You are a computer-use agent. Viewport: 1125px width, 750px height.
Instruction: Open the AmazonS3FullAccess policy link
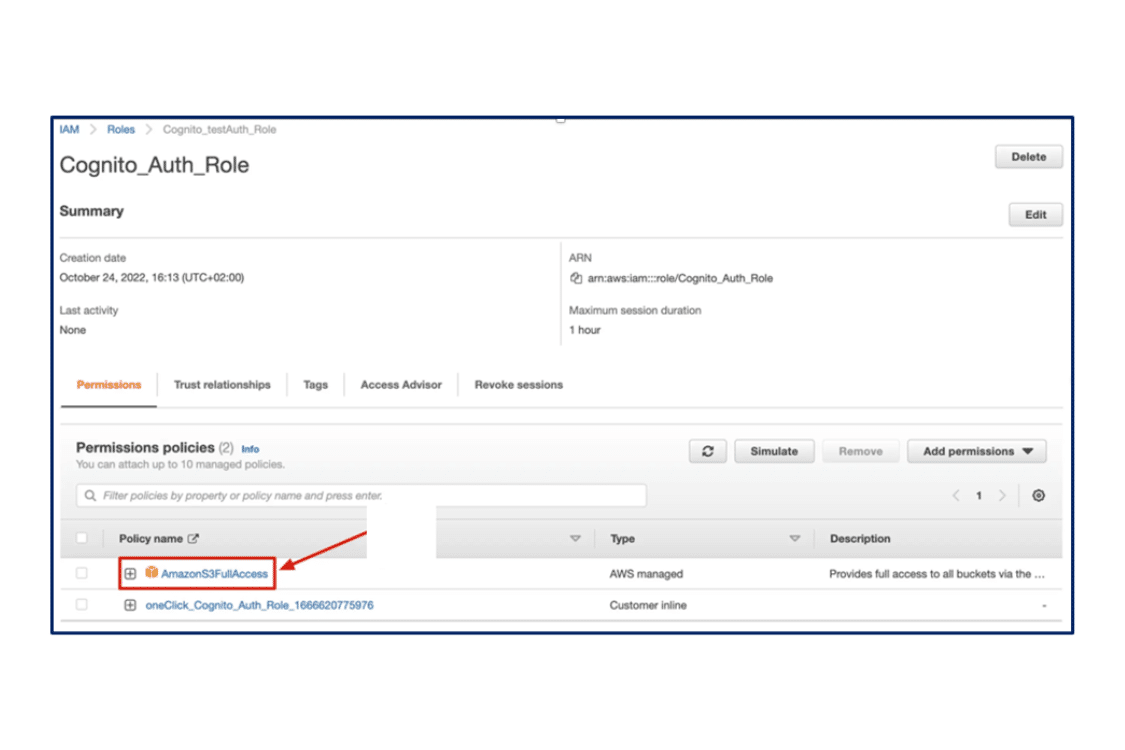pyautogui.click(x=215, y=573)
